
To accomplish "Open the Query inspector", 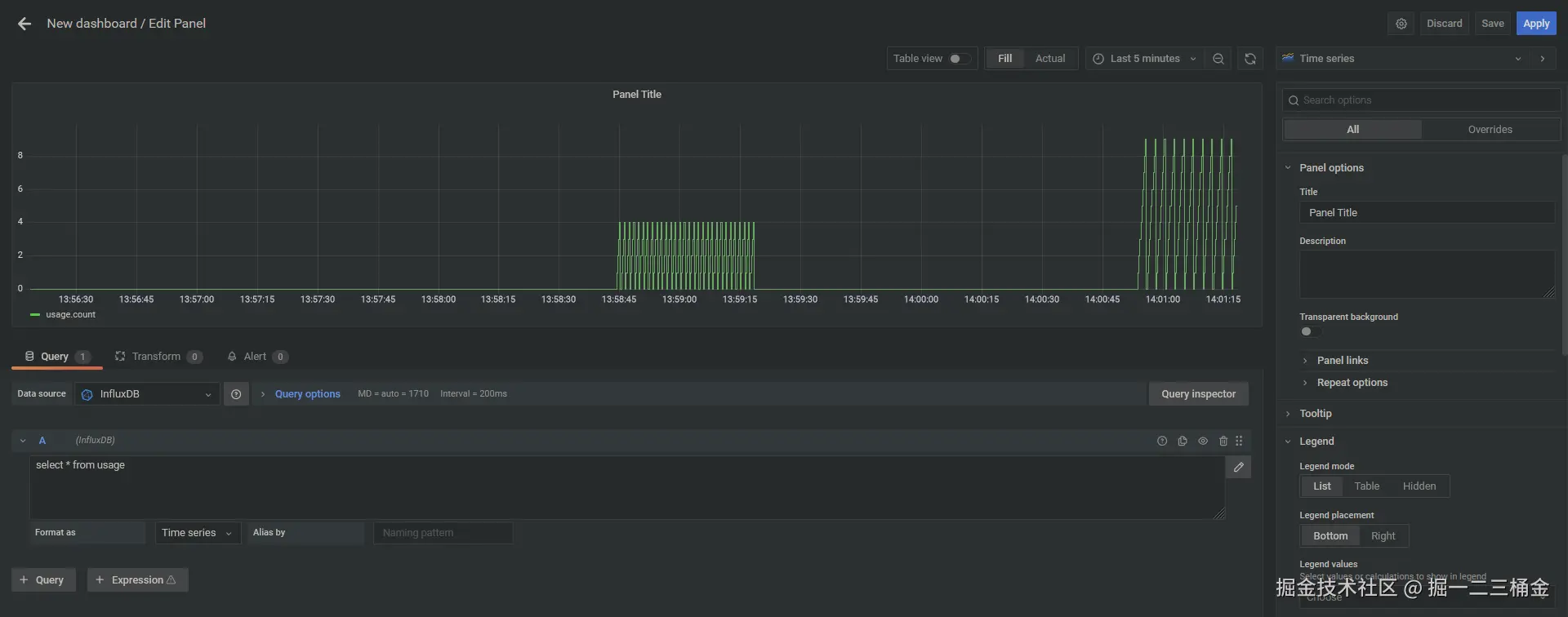I will tap(1198, 394).
